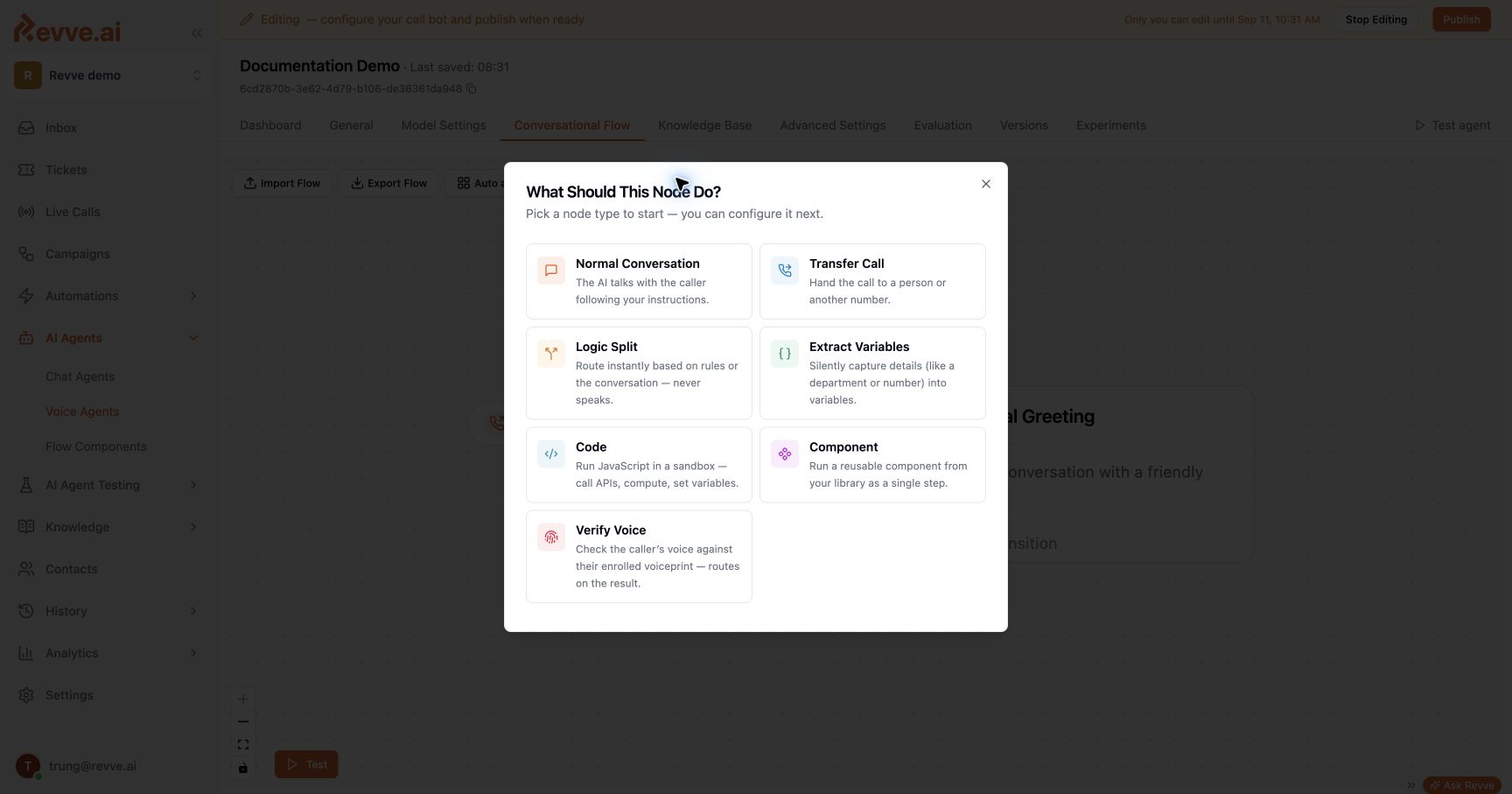The height and width of the screenshot is (794, 1512).
Task: Collapse the sidebar with double-chevron icon
Action: point(197,33)
